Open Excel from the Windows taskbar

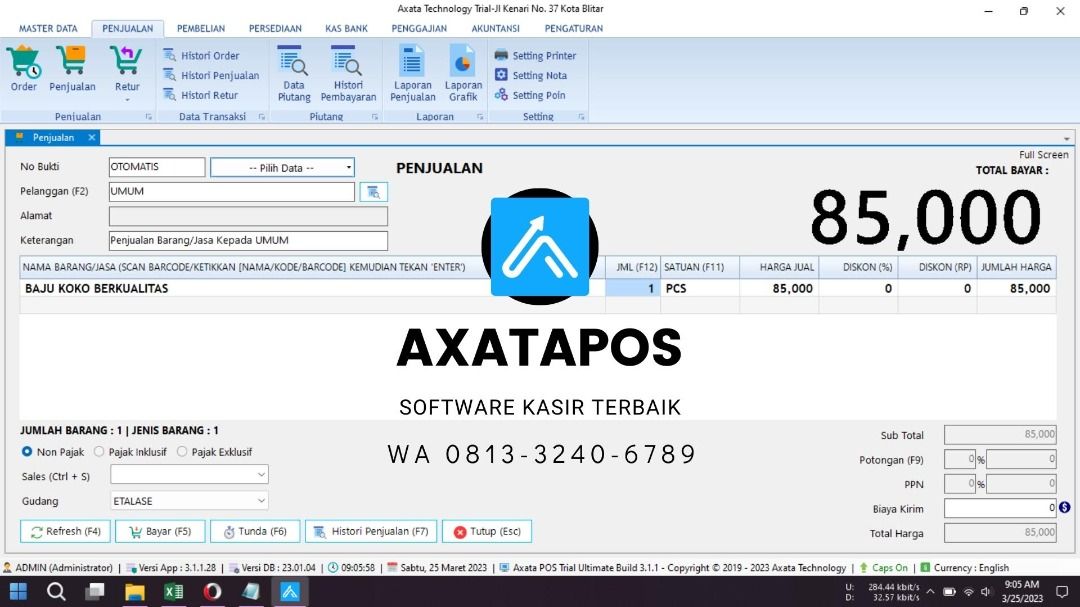[x=174, y=592]
